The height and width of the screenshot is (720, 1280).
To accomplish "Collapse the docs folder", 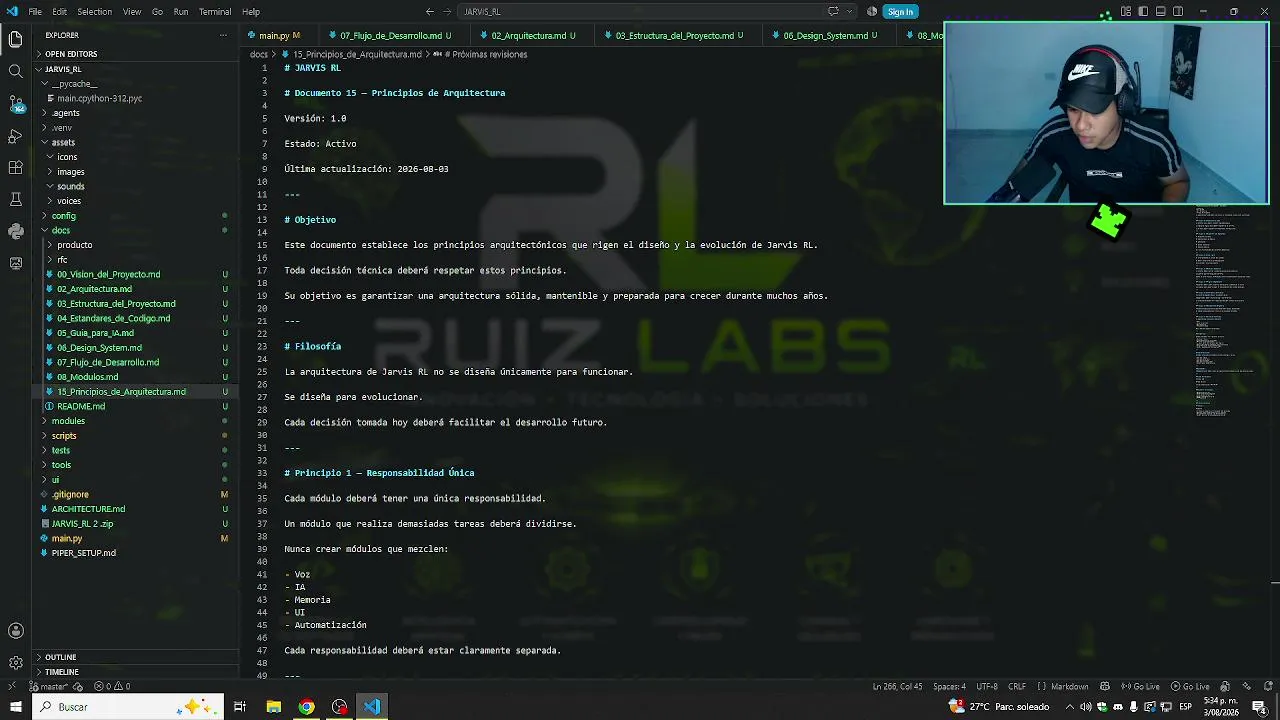I will (135, 230).
